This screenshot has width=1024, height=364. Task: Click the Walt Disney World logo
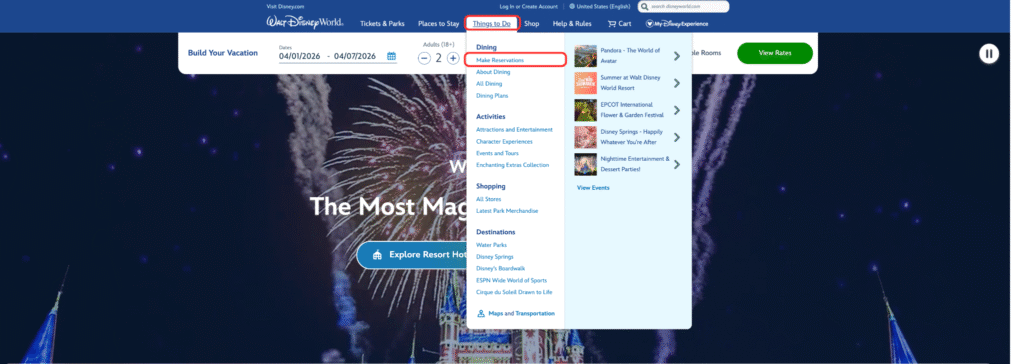(305, 23)
